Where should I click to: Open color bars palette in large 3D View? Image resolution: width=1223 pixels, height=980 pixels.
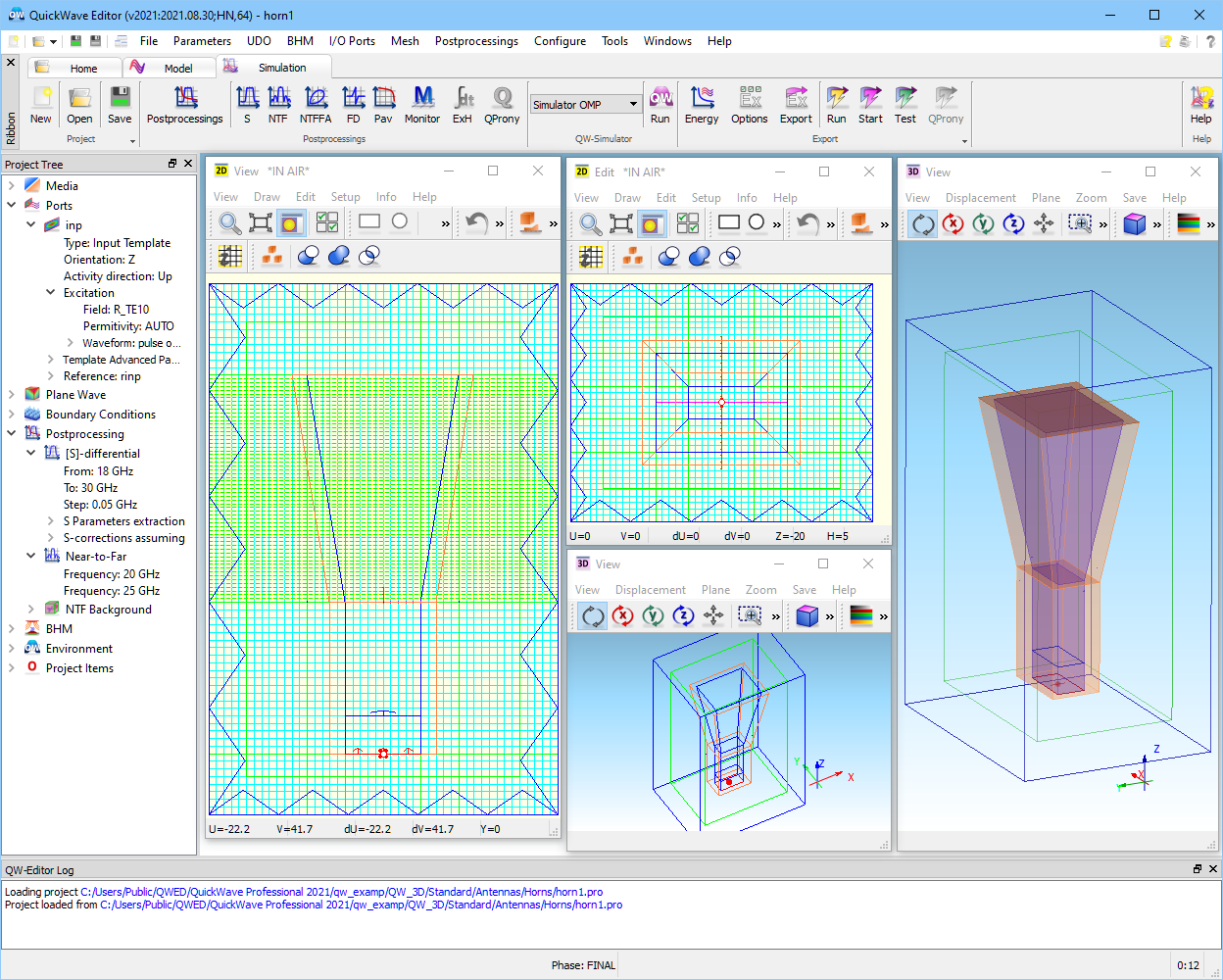tap(1189, 223)
